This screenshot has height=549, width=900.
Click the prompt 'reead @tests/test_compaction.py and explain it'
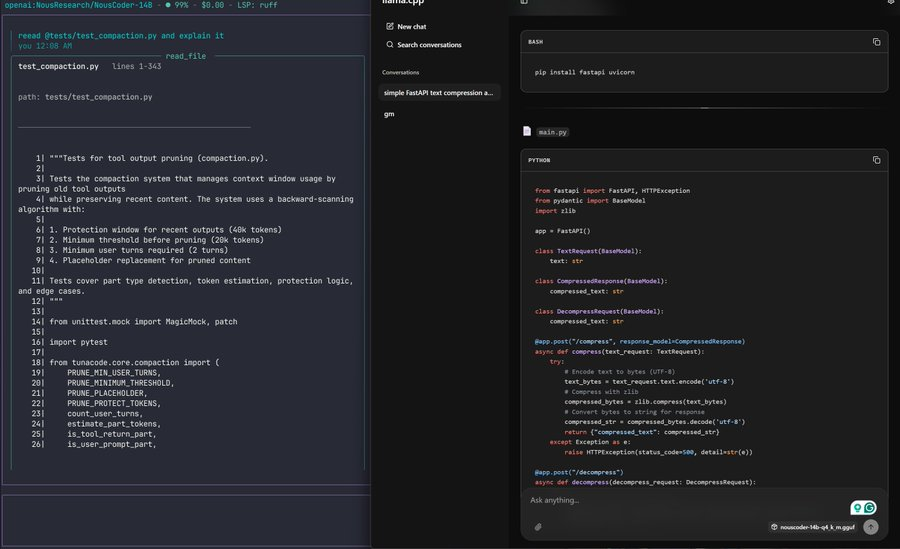click(121, 36)
